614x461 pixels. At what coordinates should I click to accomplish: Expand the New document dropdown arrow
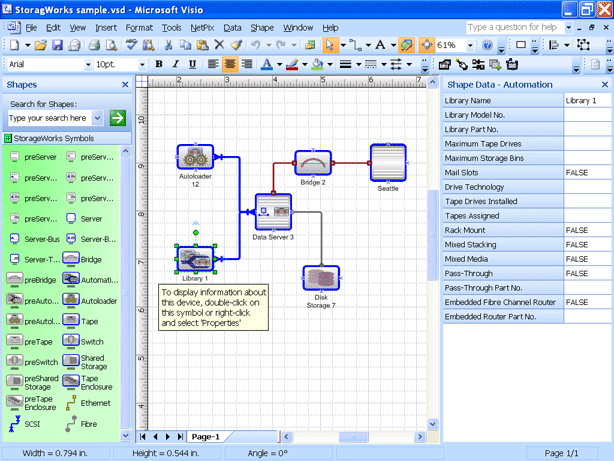(27, 45)
